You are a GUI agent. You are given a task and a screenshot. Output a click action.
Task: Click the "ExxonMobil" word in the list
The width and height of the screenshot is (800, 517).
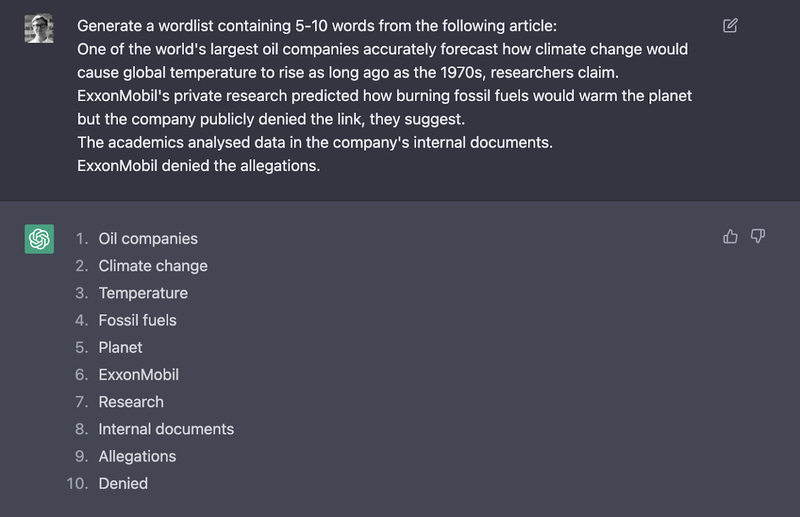tap(138, 375)
